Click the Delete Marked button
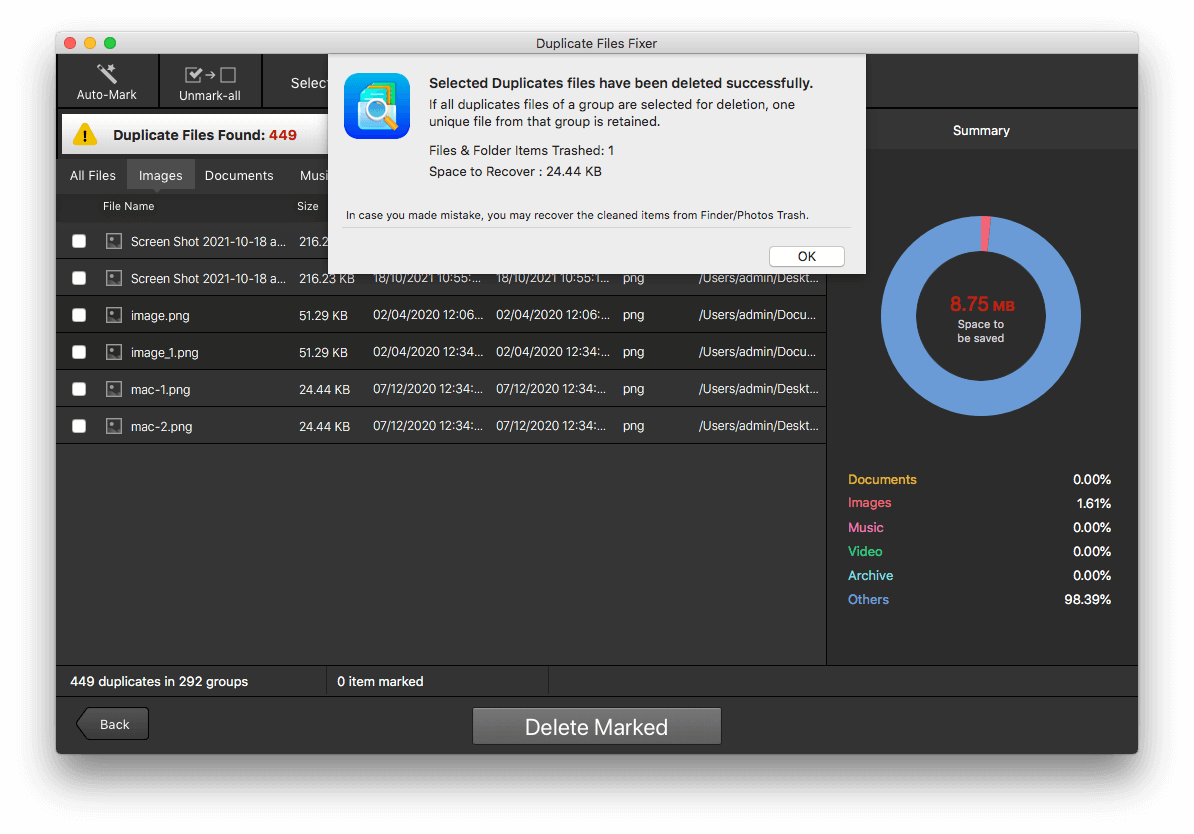The image size is (1194, 834). tap(596, 727)
